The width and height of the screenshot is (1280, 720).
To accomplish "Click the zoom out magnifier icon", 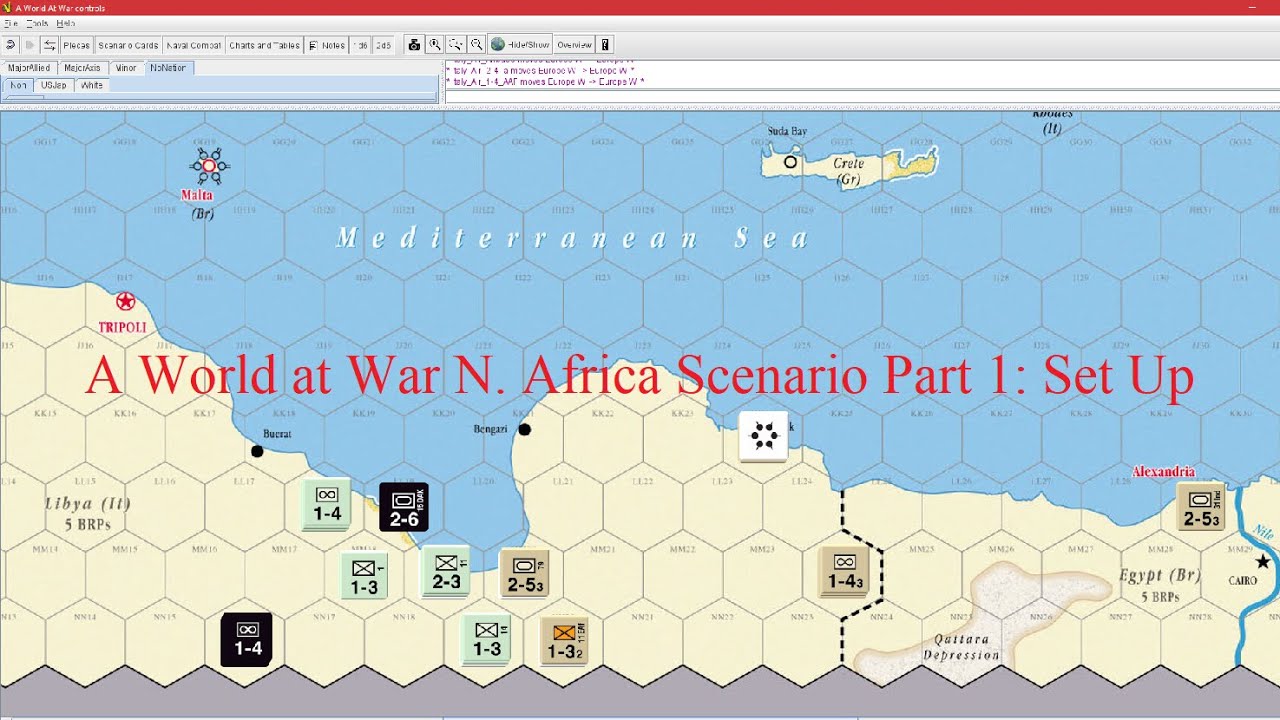I will pyautogui.click(x=477, y=45).
